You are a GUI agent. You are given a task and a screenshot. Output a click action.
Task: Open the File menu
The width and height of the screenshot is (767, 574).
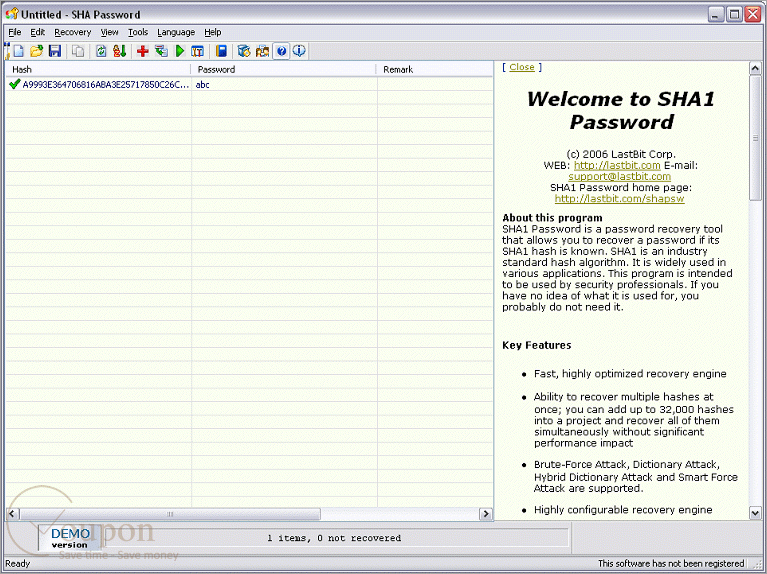pyautogui.click(x=15, y=32)
